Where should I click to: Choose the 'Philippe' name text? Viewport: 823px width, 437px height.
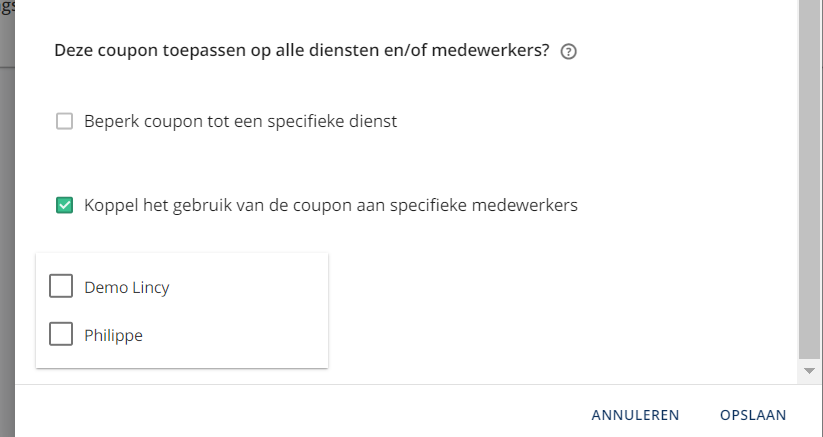[x=113, y=335]
